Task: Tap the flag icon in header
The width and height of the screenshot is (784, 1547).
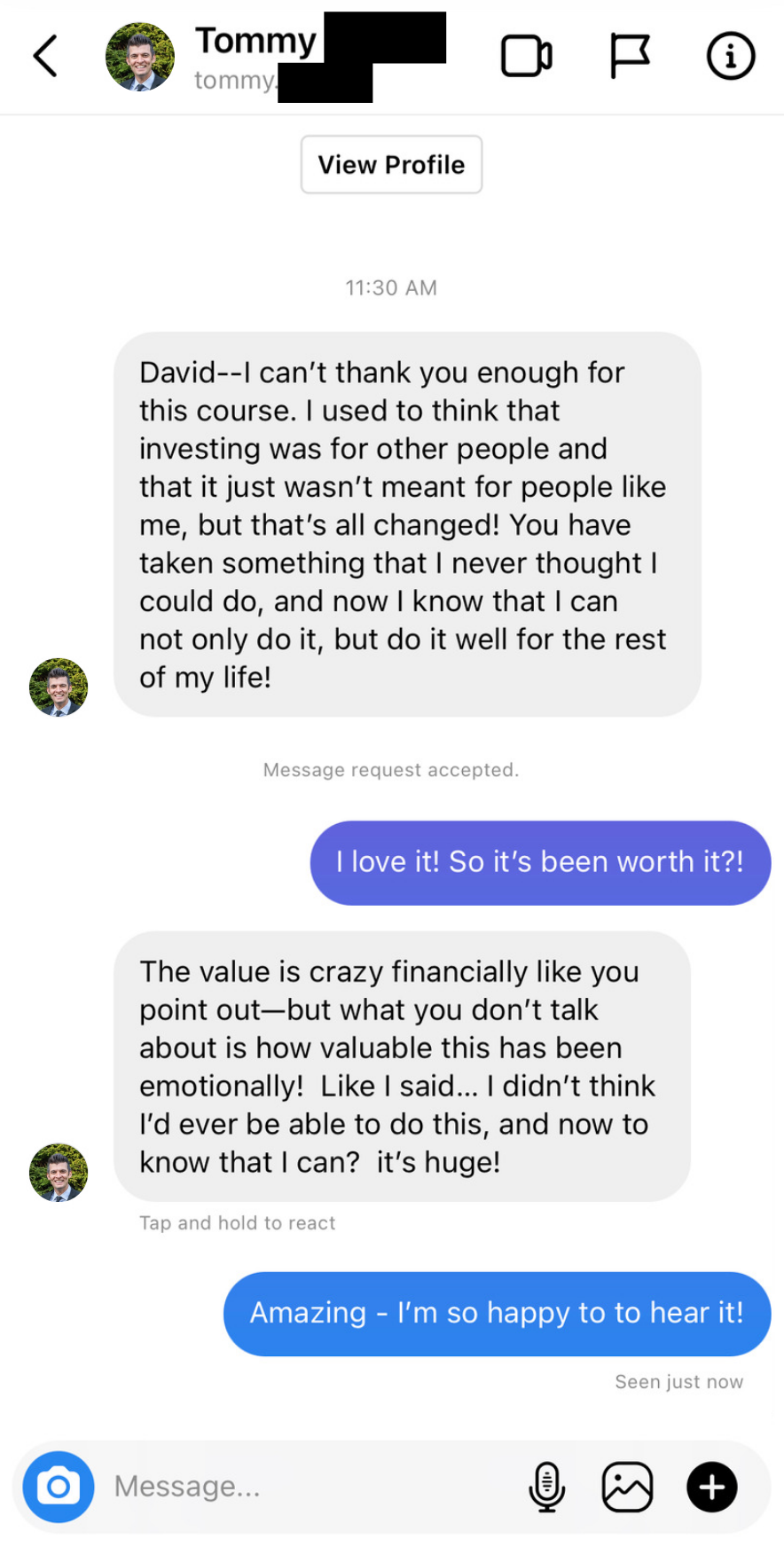Action: click(630, 57)
